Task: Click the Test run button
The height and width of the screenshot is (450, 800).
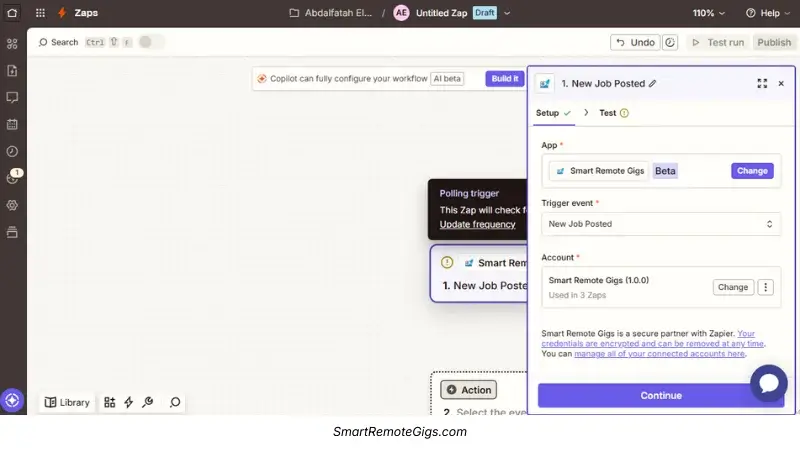Action: point(718,43)
